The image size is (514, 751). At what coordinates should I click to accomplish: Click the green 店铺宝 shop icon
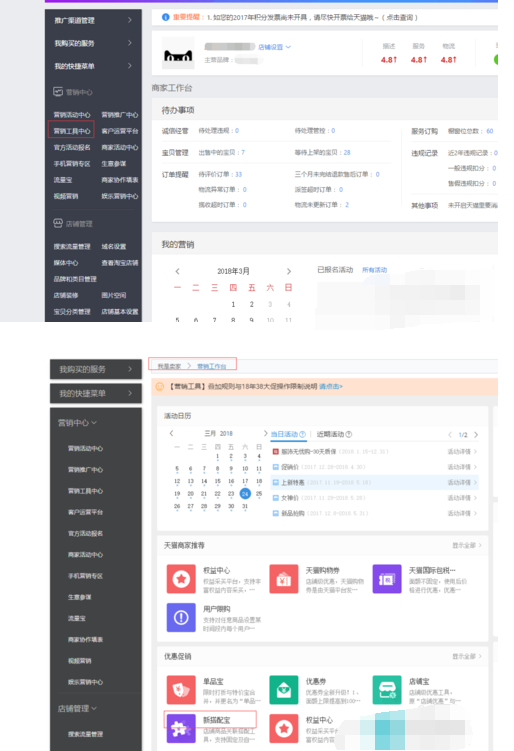[x=387, y=690]
